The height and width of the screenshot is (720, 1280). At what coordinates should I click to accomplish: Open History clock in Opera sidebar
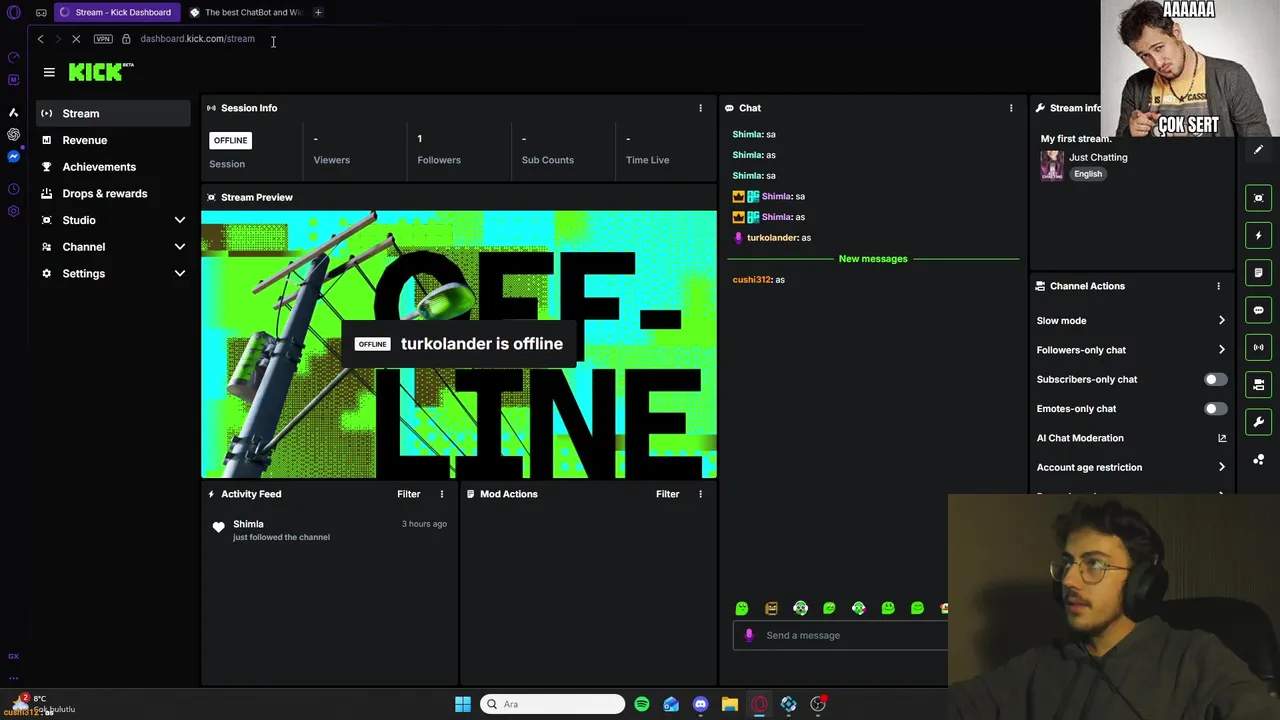14,189
